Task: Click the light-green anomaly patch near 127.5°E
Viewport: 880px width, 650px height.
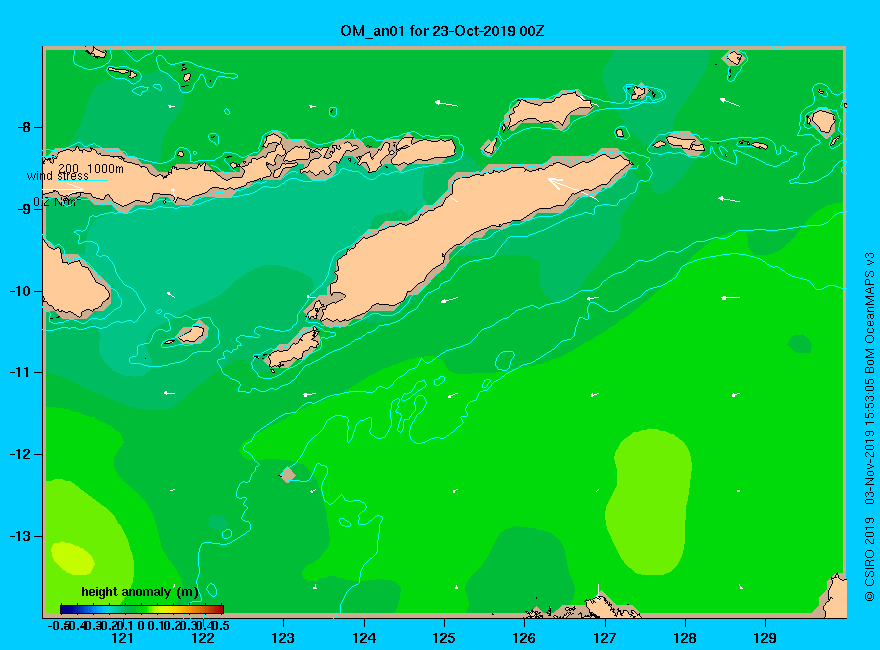Action: (x=649, y=501)
